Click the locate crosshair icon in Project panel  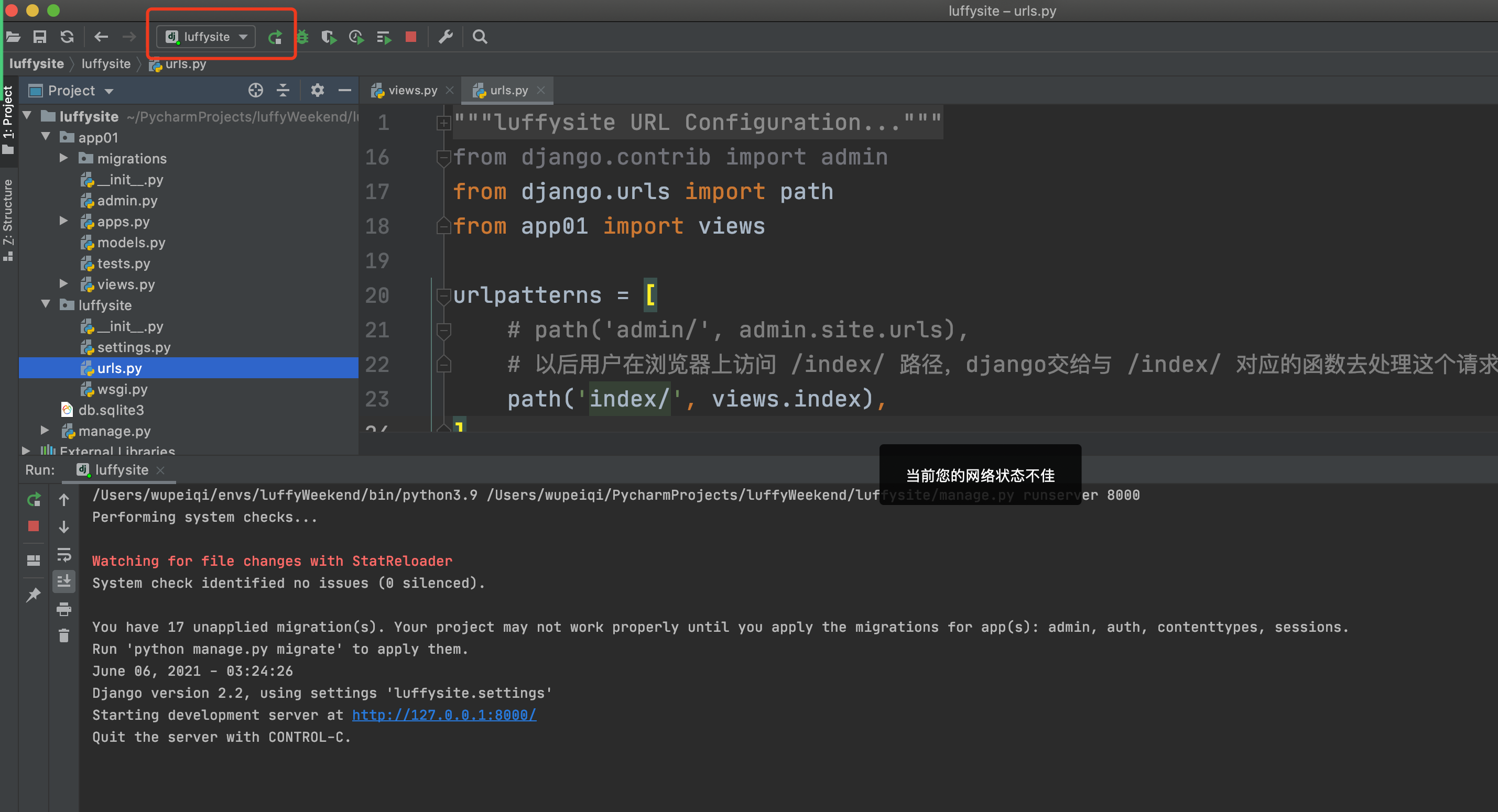[x=255, y=90]
